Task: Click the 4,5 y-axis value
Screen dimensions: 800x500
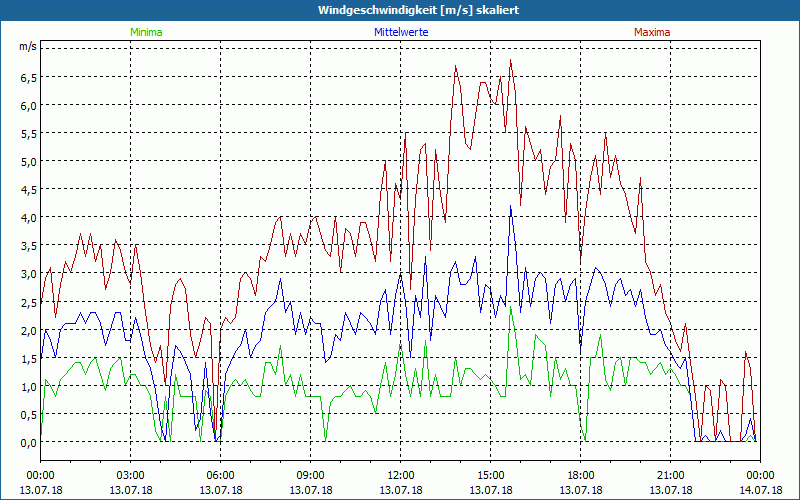Action: point(28,189)
